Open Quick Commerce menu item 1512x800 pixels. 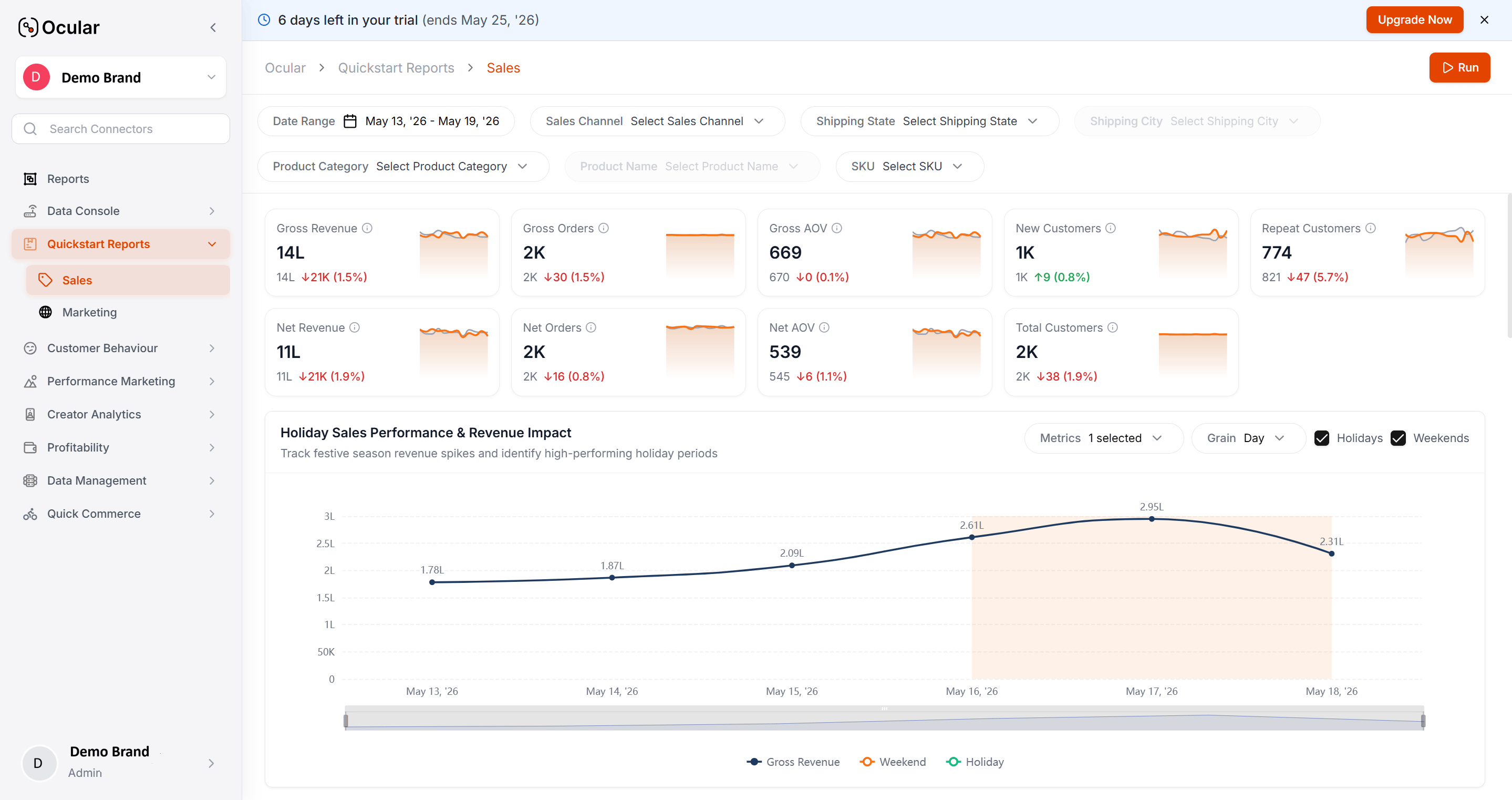(121, 514)
